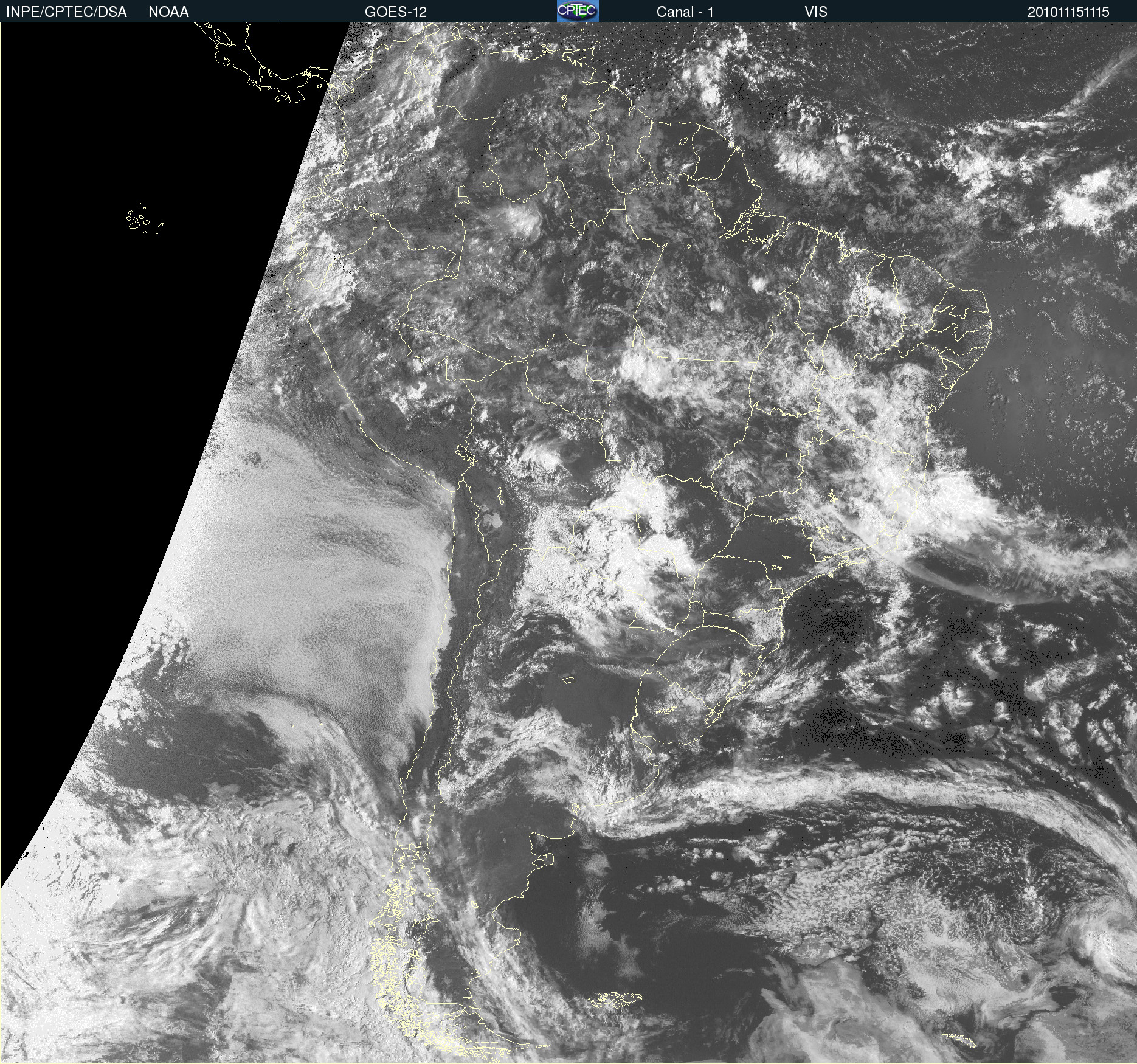1137x1064 pixels.
Task: Click the 201011151115 timestamp
Action: (x=1068, y=12)
